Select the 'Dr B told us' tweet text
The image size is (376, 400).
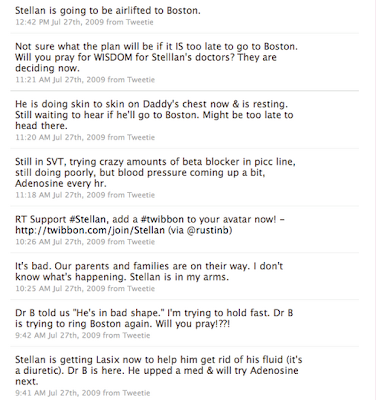tap(154, 318)
